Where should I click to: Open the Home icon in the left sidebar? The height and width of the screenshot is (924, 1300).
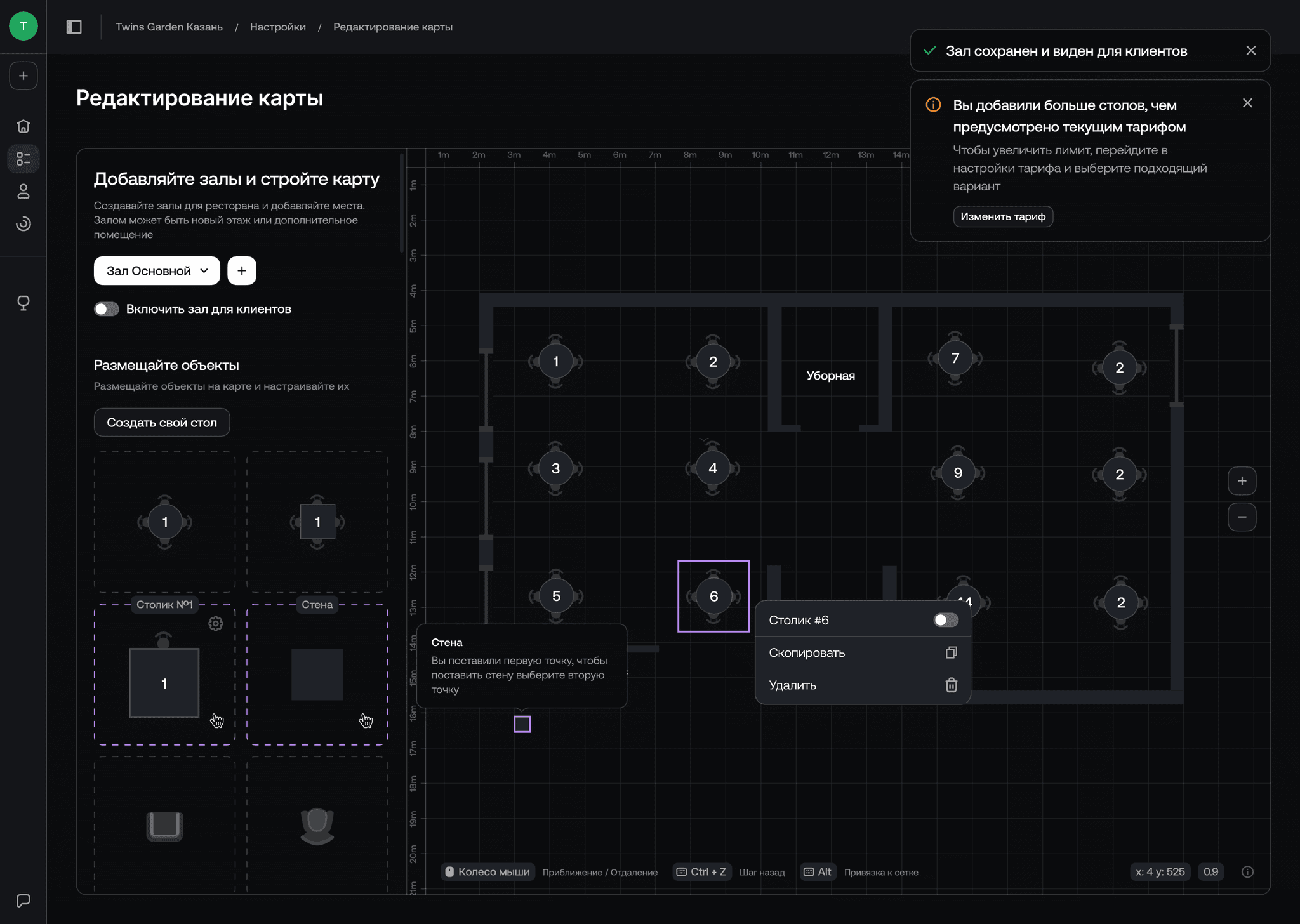pos(23,126)
